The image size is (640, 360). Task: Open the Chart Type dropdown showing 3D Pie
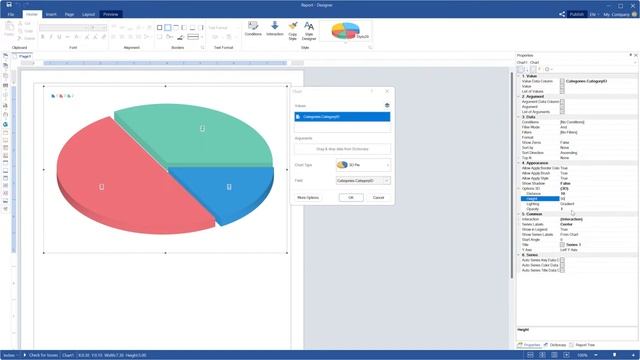[x=363, y=165]
